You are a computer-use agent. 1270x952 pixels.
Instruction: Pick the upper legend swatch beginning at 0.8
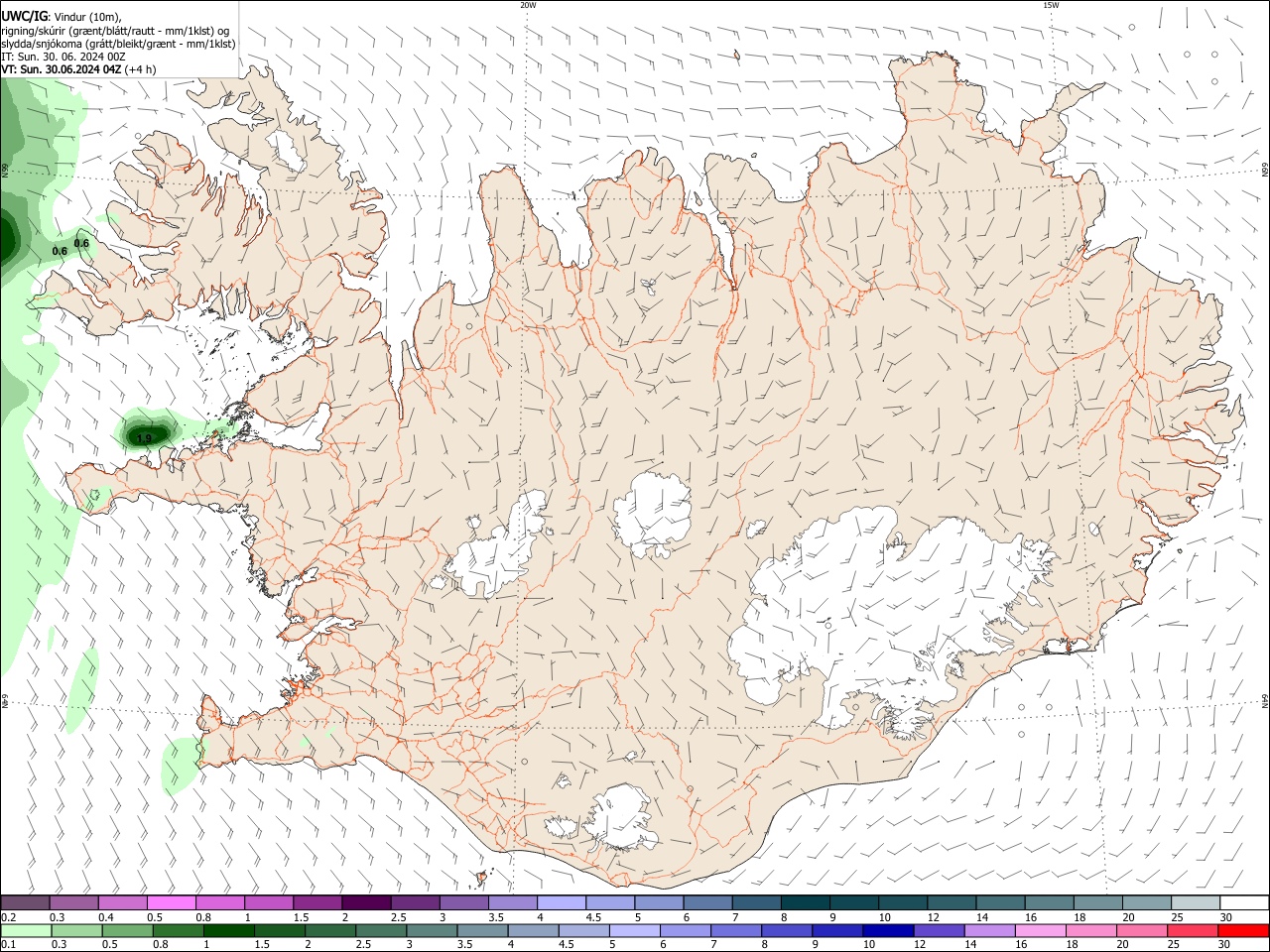click(220, 902)
